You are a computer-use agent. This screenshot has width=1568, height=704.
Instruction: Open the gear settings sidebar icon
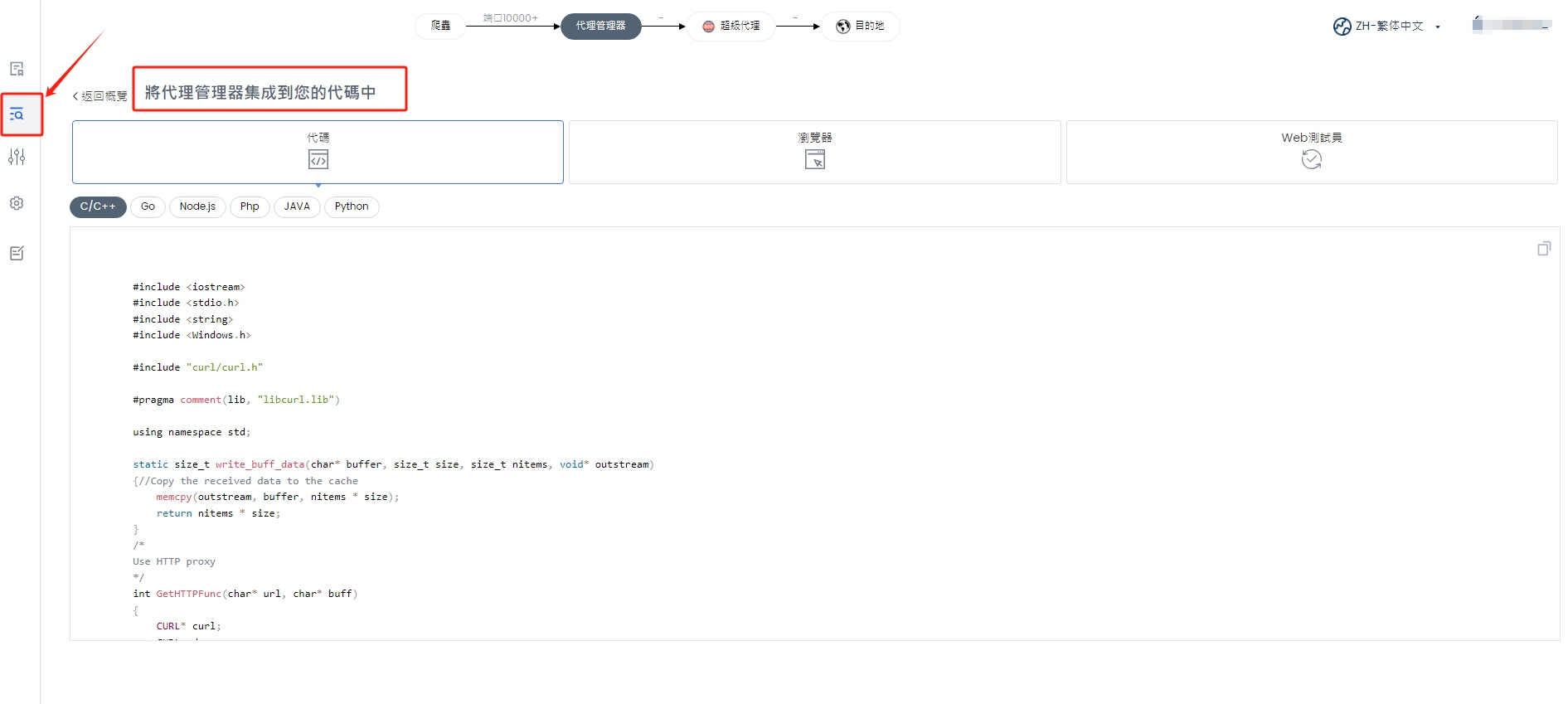[17, 203]
